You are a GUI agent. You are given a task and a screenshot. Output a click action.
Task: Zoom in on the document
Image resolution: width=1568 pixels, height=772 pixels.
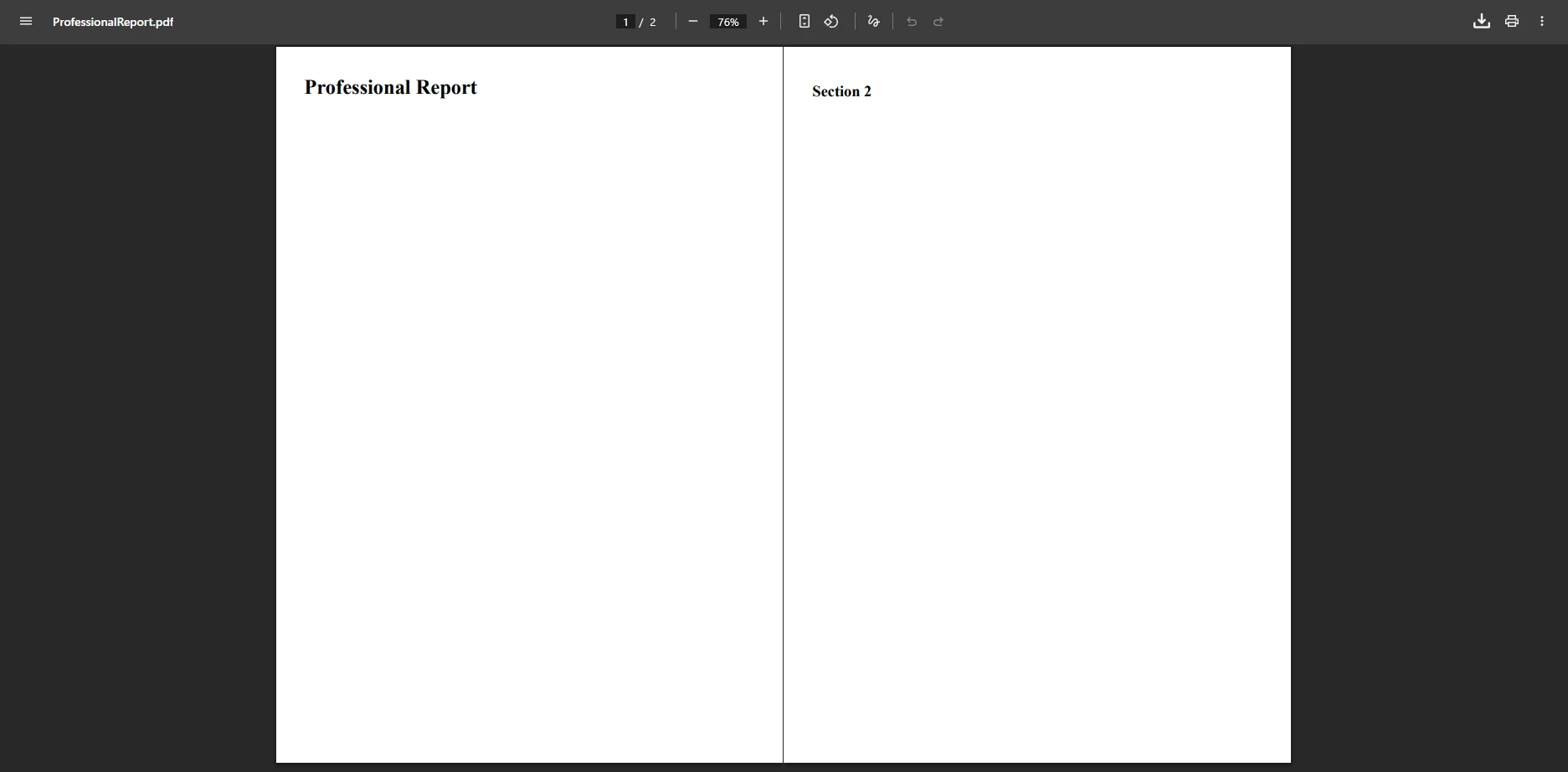763,22
